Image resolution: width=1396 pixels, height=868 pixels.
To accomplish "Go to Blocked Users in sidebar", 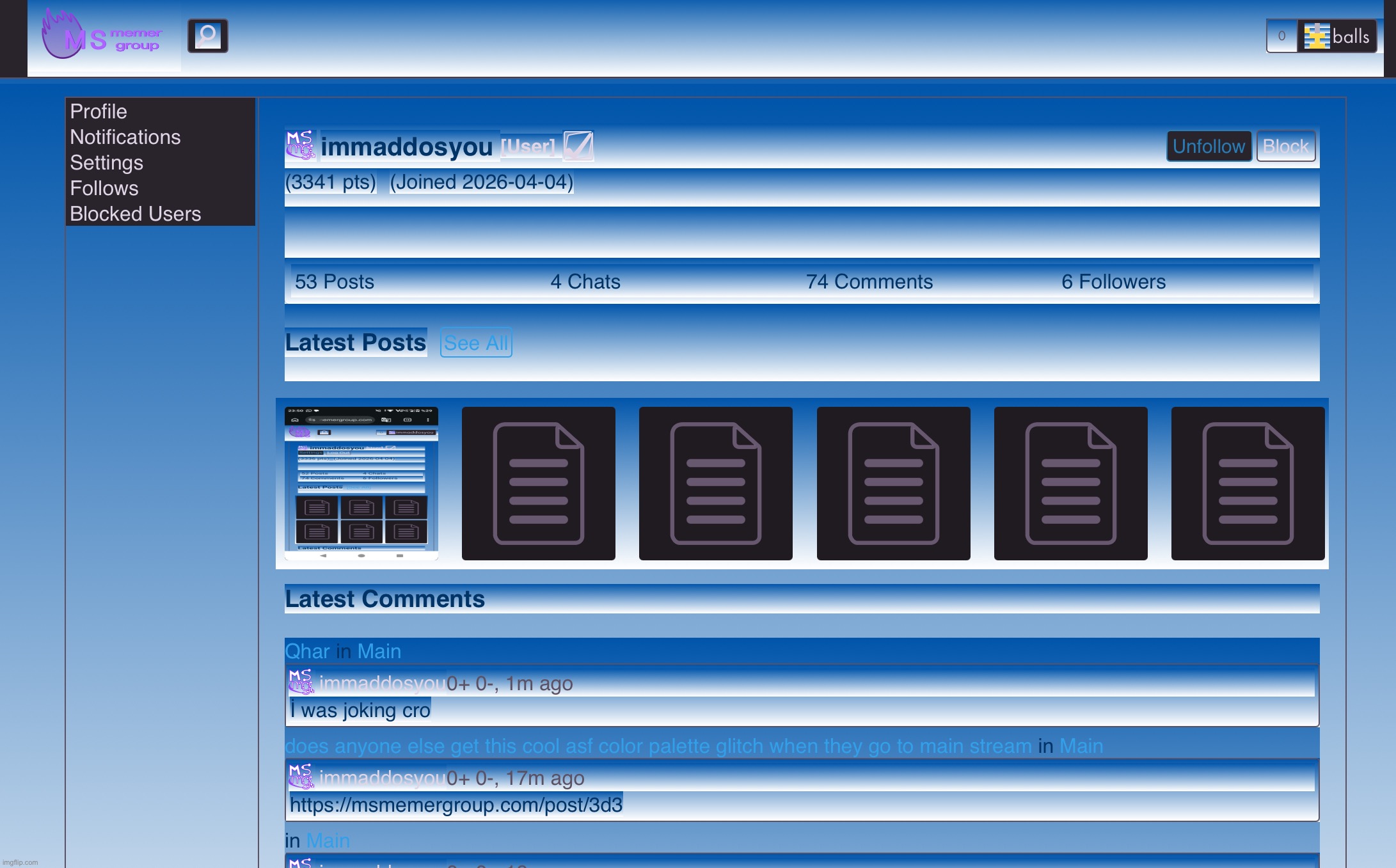I will 136,214.
